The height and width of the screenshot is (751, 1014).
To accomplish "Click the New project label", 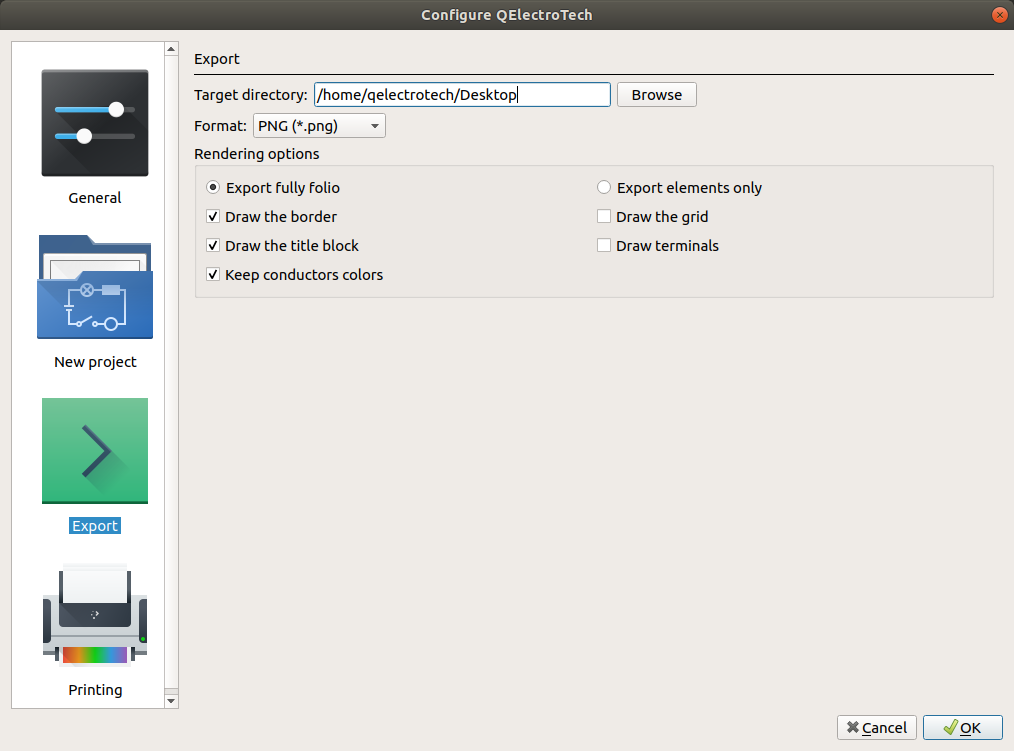I will 95,362.
